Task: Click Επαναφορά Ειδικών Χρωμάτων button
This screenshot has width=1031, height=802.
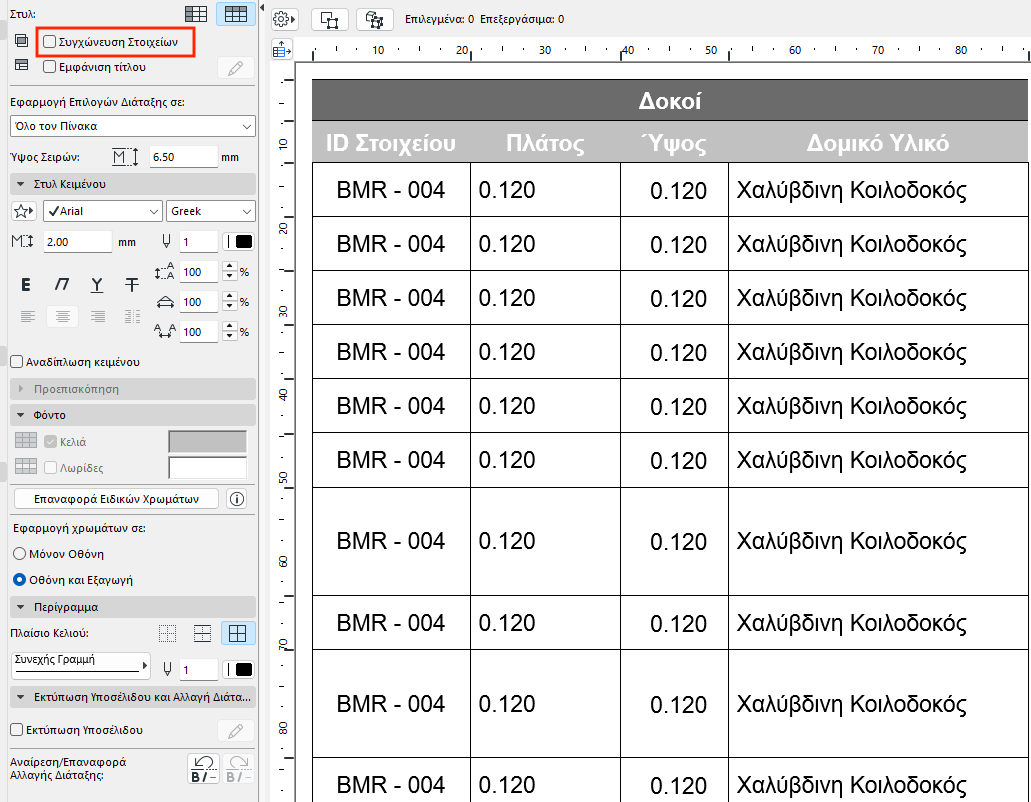Action: [116, 499]
